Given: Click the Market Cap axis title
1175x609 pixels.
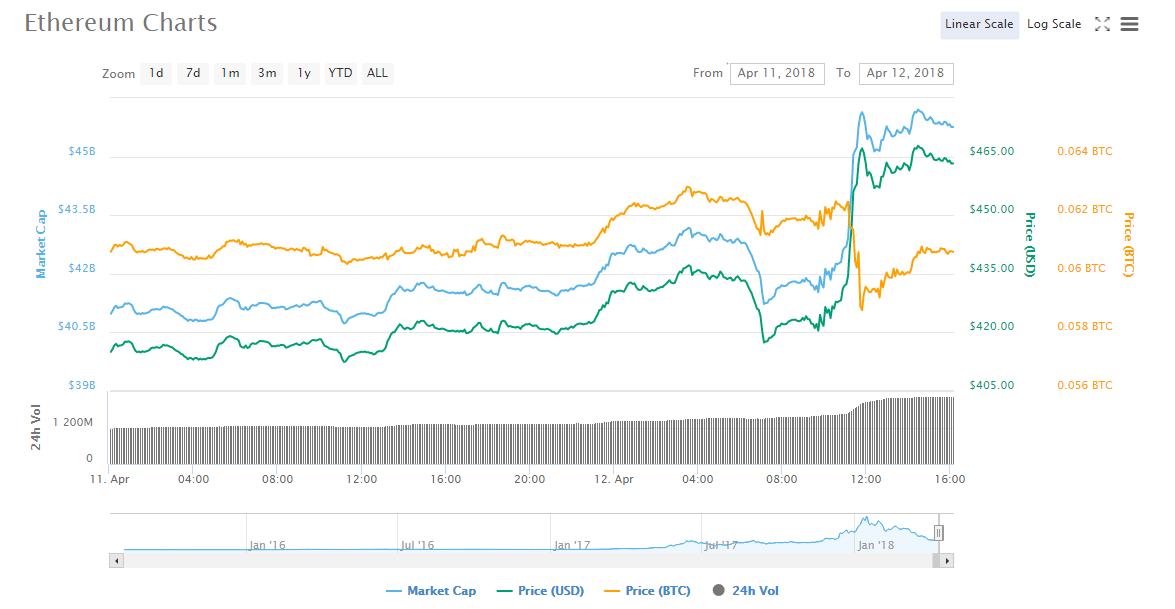Looking at the screenshot, I should (x=40, y=243).
